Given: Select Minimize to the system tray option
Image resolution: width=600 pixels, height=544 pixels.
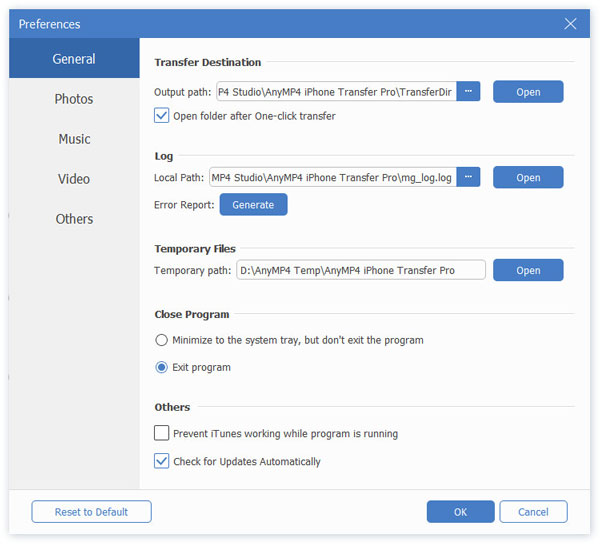Looking at the screenshot, I should tap(162, 340).
